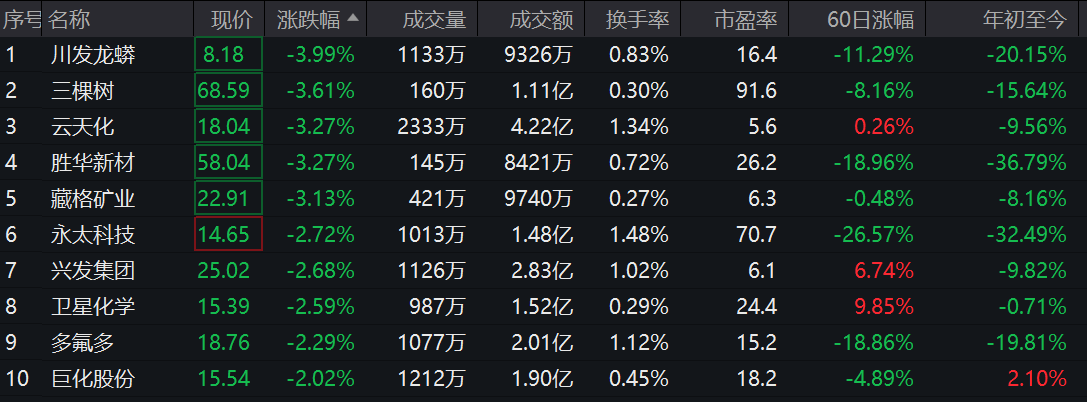Click the volume value 1212万

pos(432,379)
